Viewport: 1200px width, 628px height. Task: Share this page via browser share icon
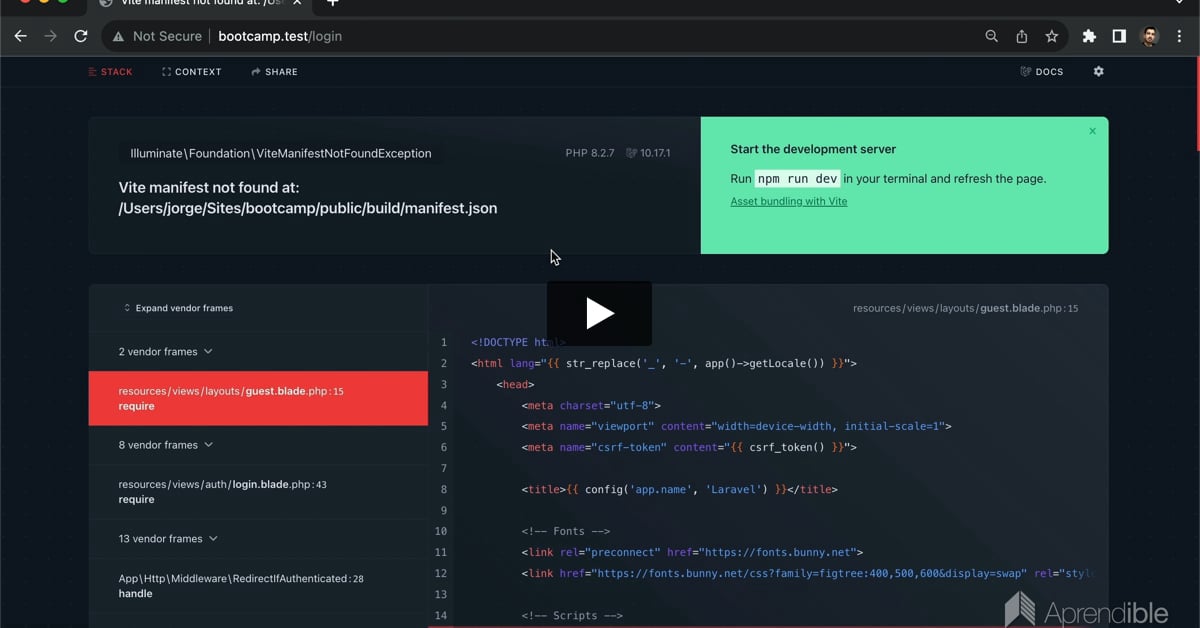(1021, 36)
